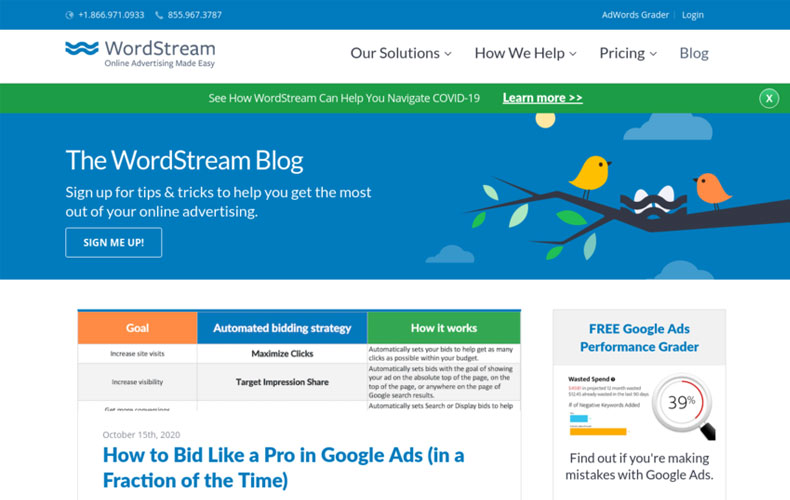Expand the How We Help chevron
The image size is (790, 500).
point(573,54)
